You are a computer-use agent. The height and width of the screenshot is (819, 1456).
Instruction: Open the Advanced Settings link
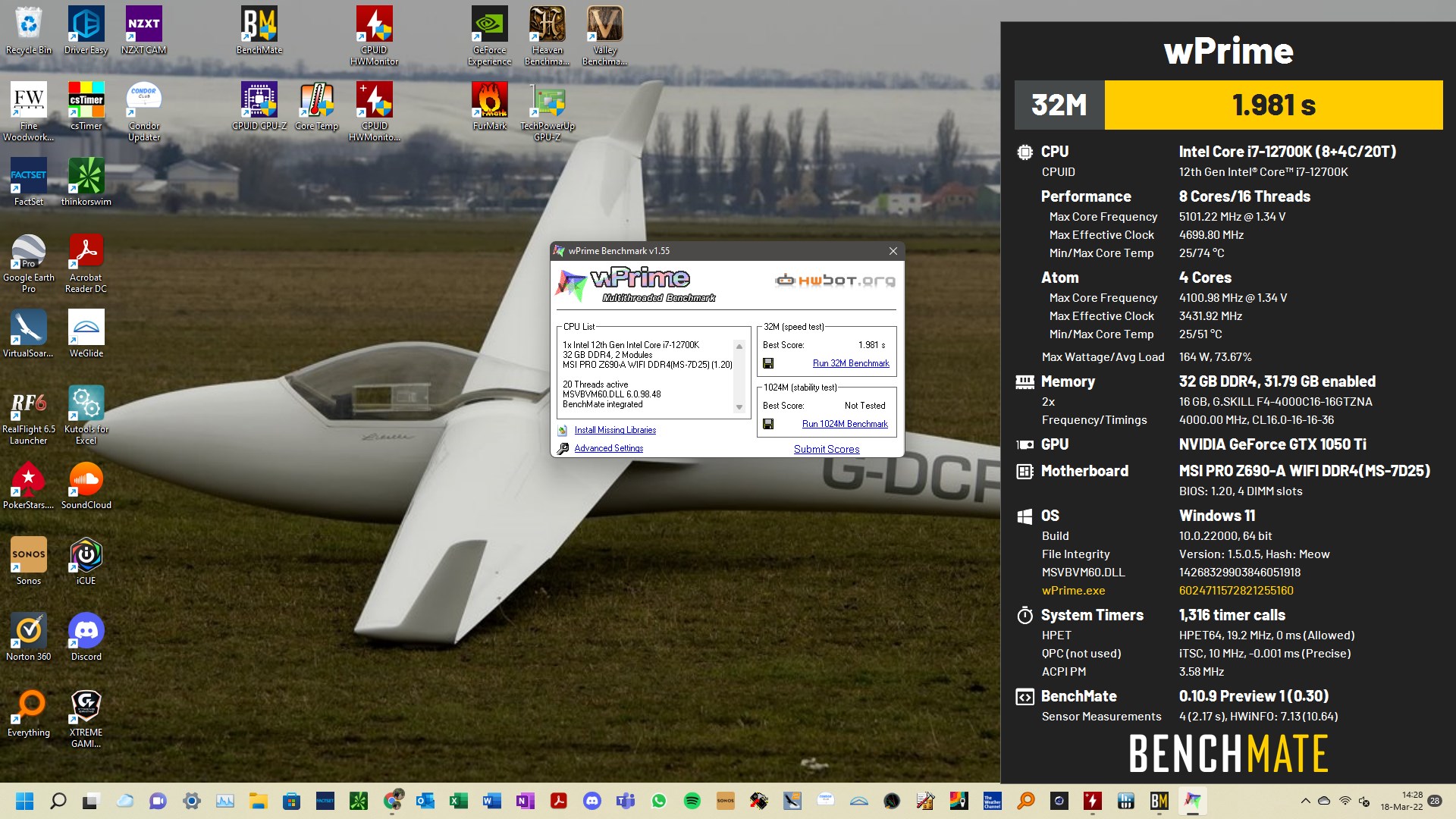[608, 448]
